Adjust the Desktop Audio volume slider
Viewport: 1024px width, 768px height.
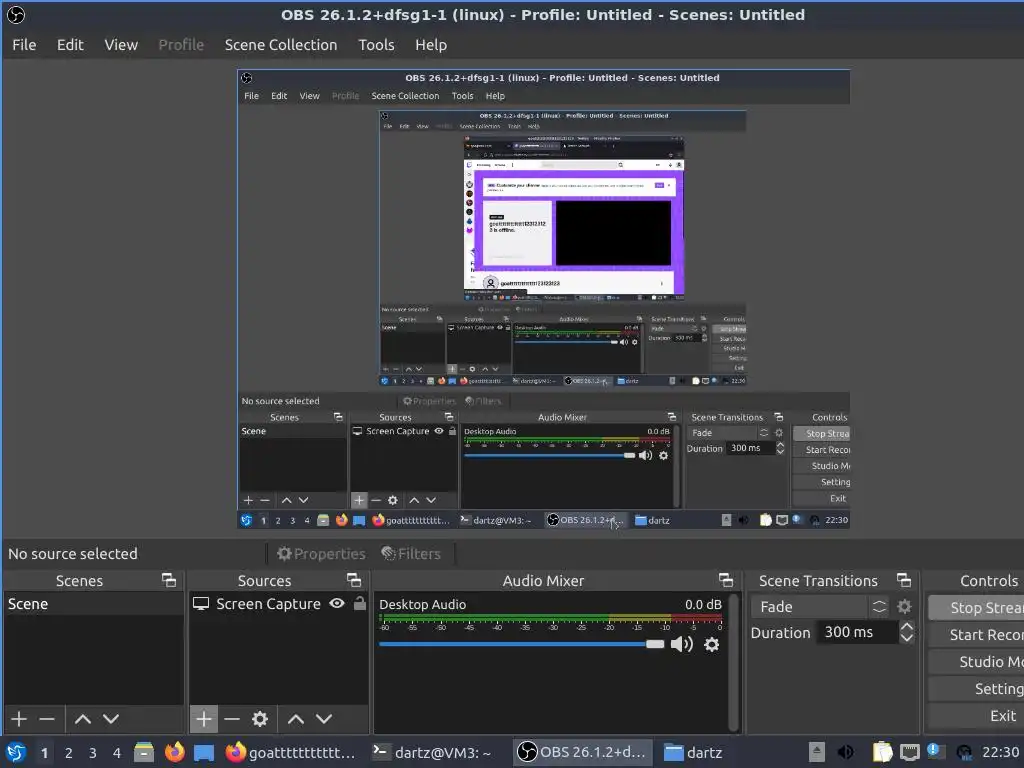[521, 645]
